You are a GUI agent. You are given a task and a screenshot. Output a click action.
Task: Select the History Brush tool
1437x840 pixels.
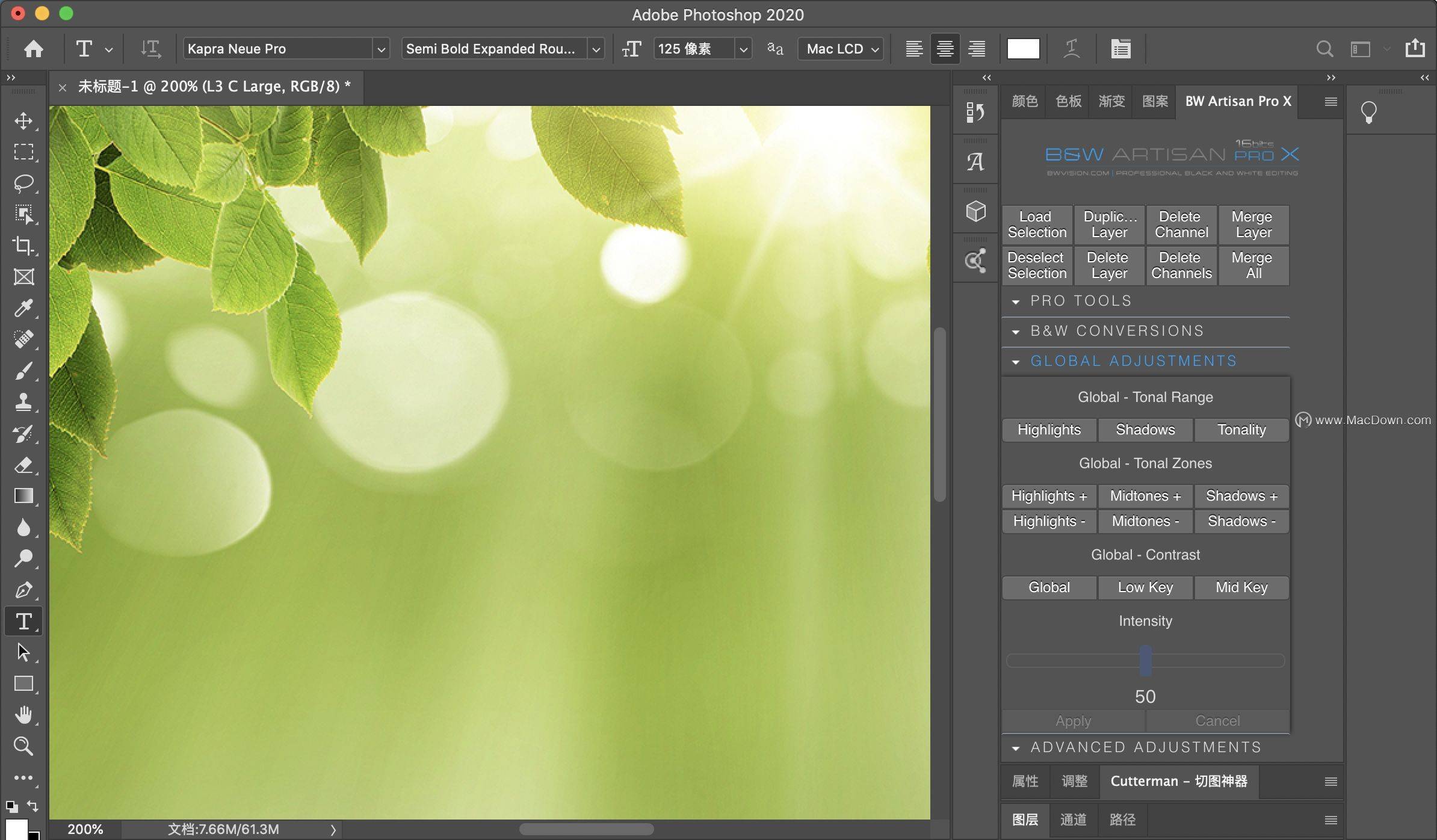[x=23, y=433]
